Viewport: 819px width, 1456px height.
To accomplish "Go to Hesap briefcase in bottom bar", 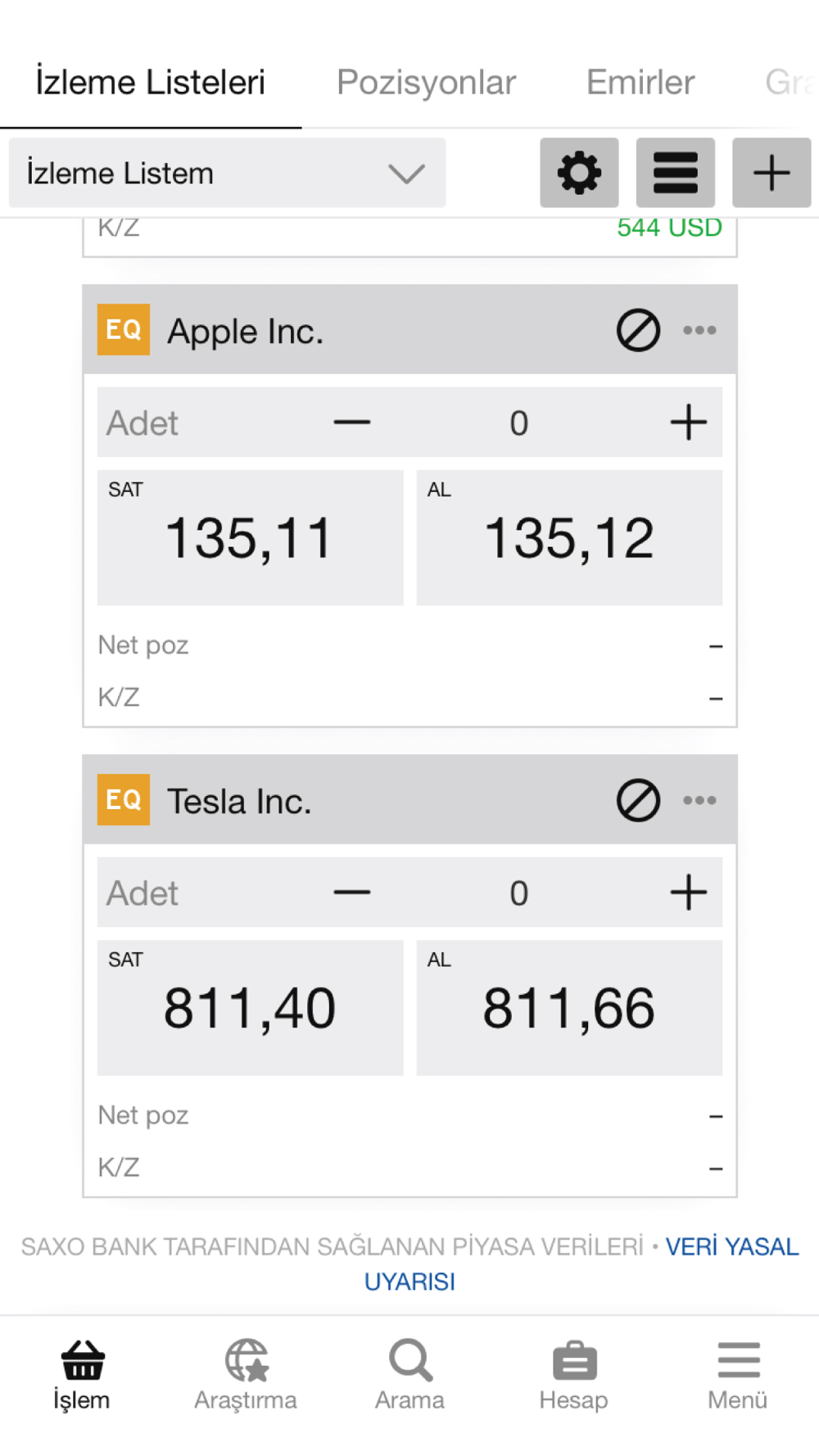I will 573,1375.
